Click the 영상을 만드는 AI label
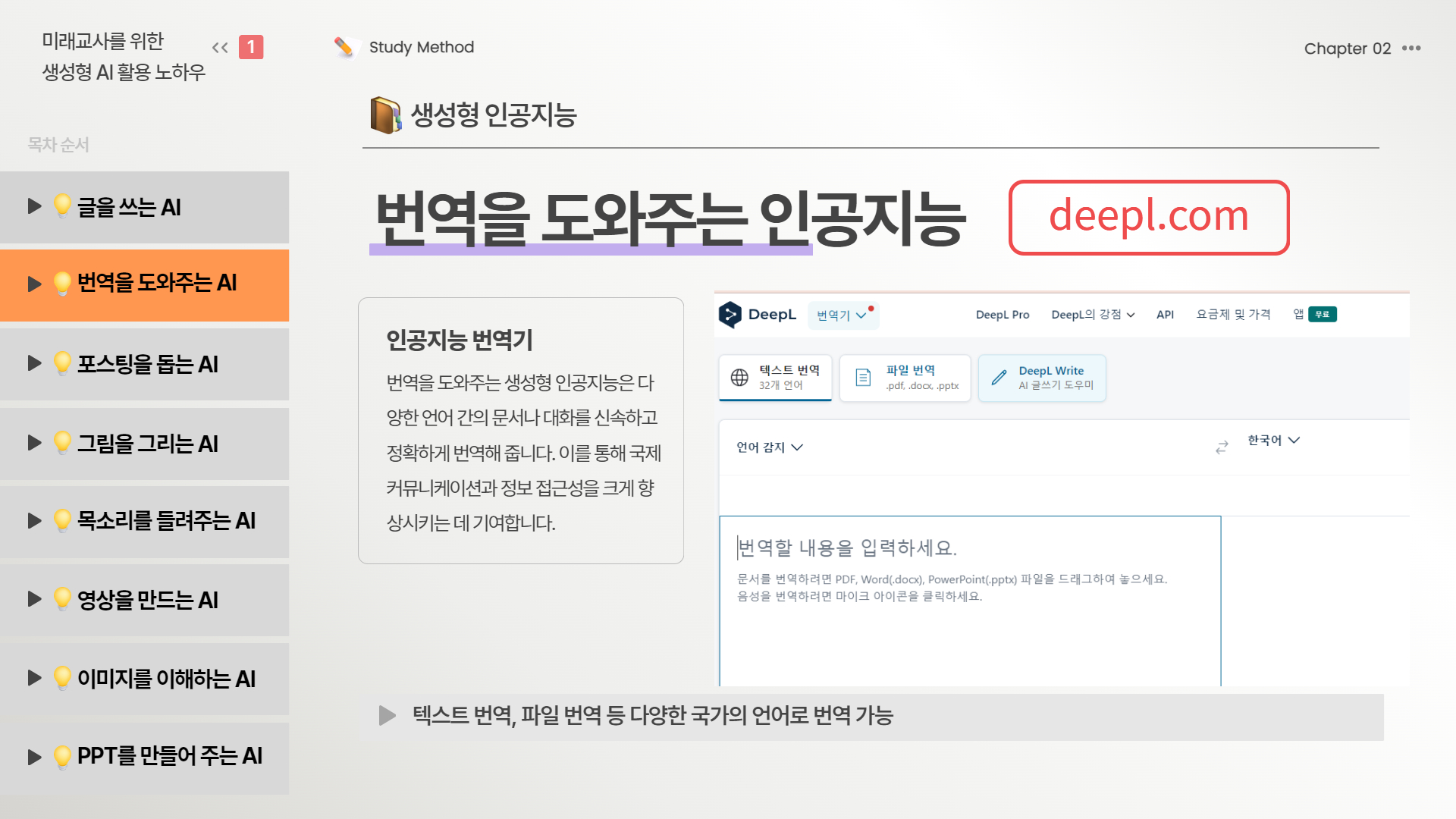Image resolution: width=1456 pixels, height=819 pixels. (148, 600)
